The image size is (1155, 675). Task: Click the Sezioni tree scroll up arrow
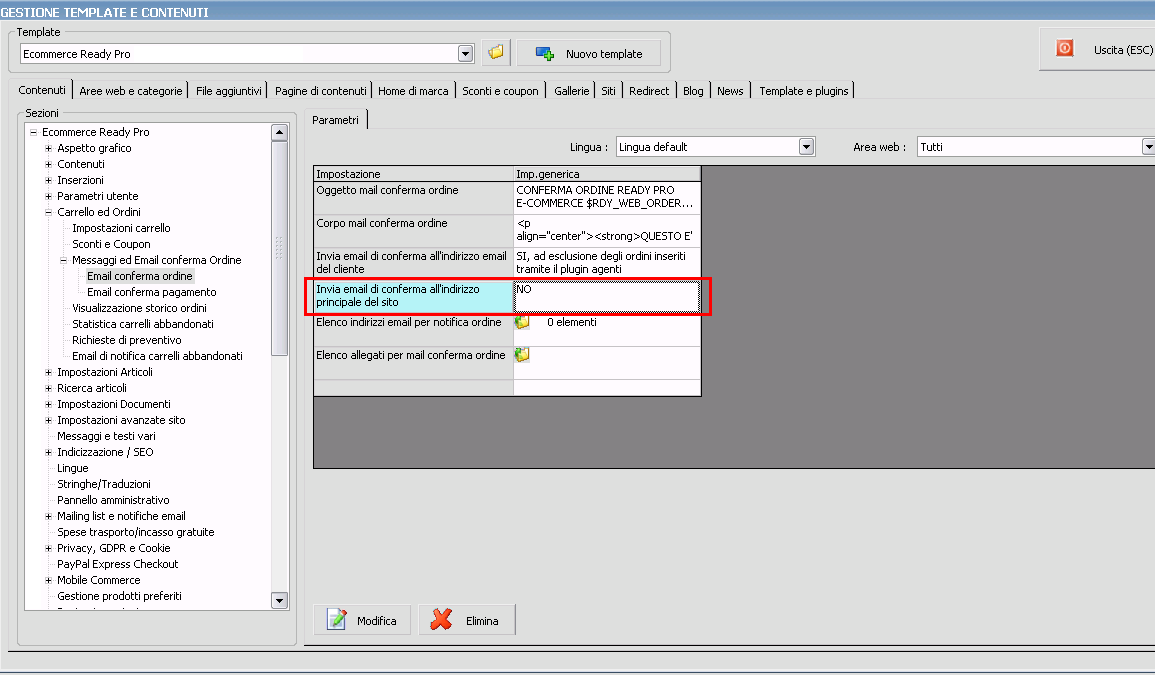point(279,133)
